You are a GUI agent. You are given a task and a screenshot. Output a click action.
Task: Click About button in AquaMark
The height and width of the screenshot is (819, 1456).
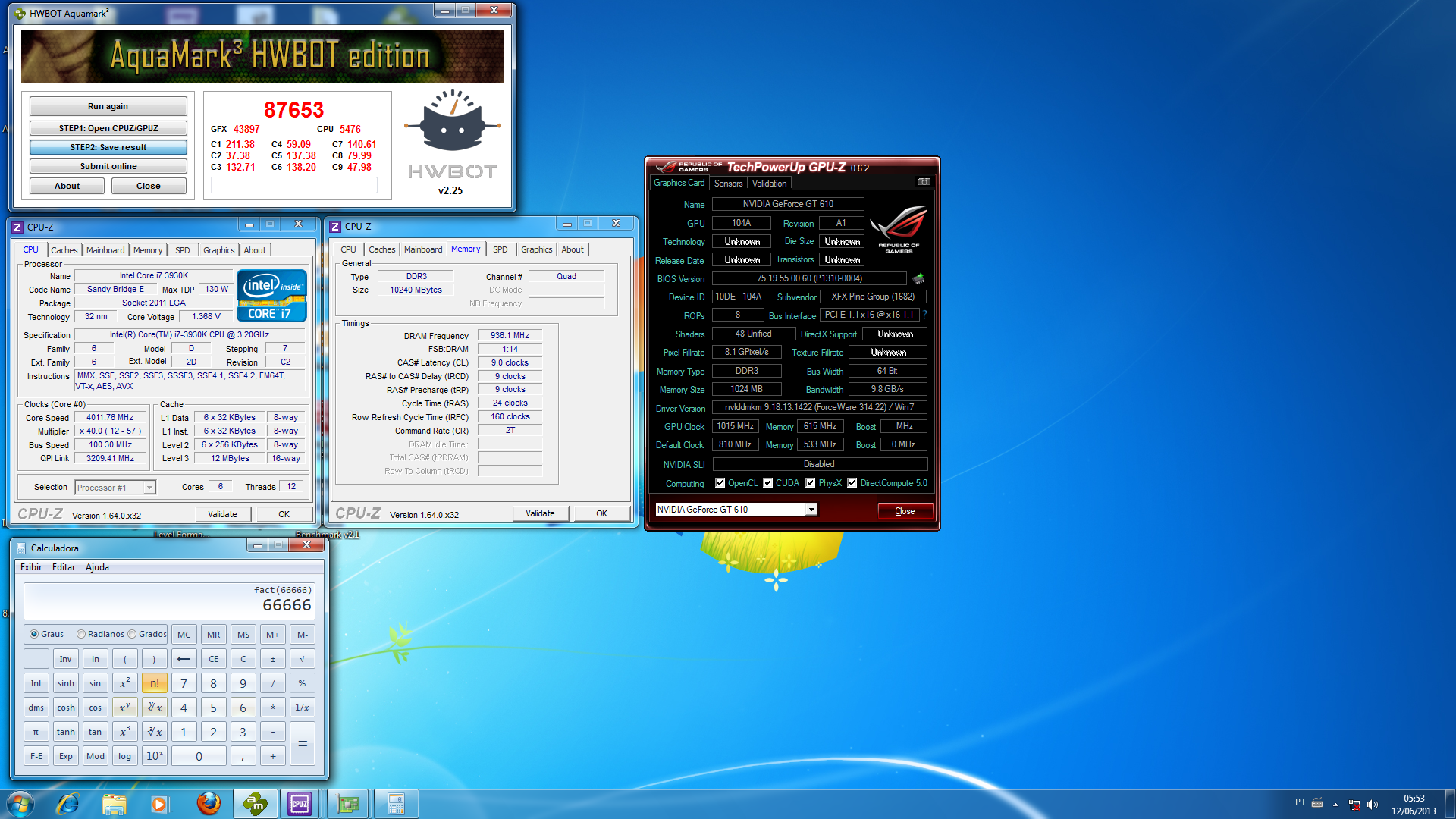(67, 186)
